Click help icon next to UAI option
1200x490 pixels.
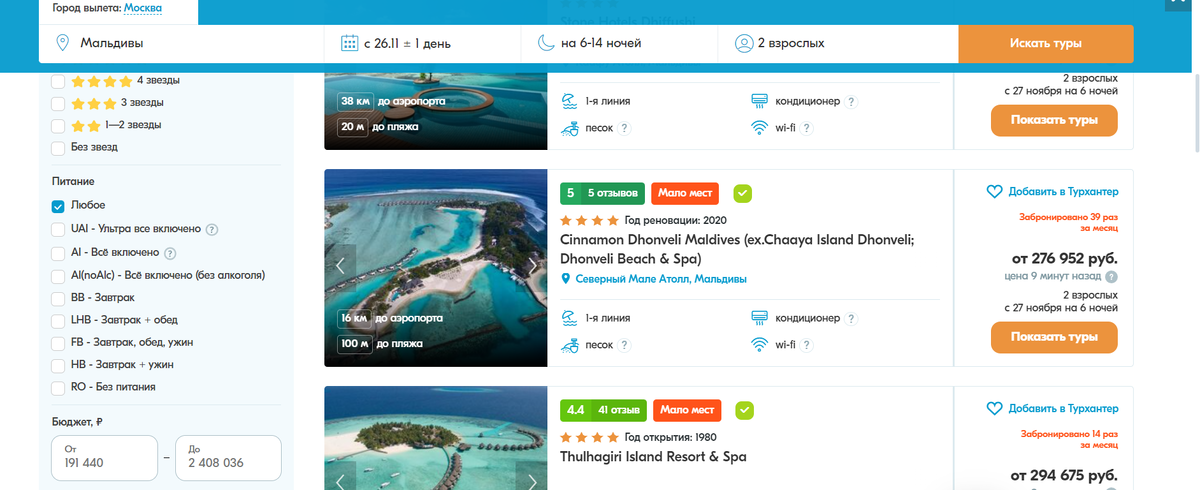point(211,229)
